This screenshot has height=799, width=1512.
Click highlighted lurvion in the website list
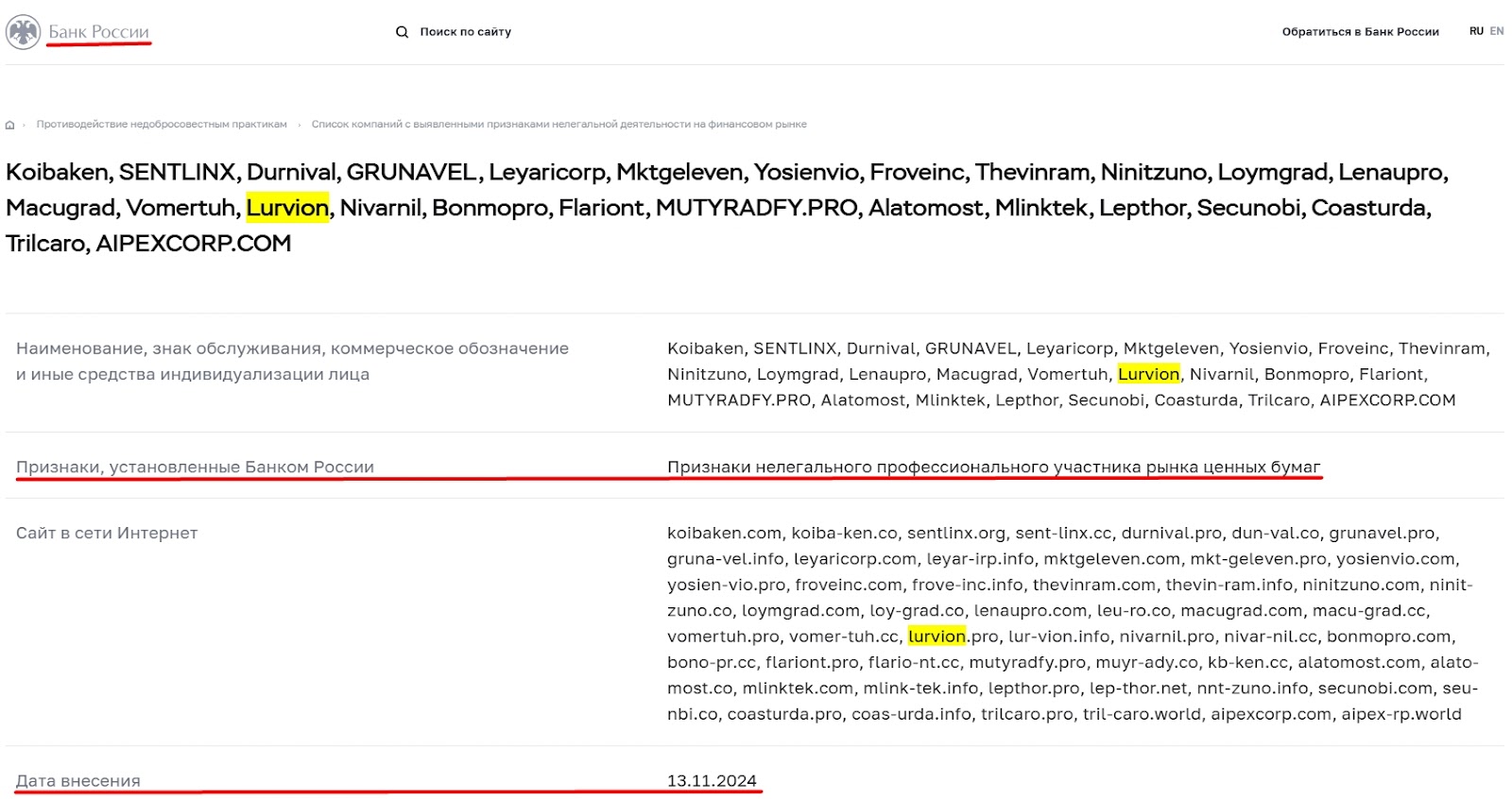coord(936,637)
